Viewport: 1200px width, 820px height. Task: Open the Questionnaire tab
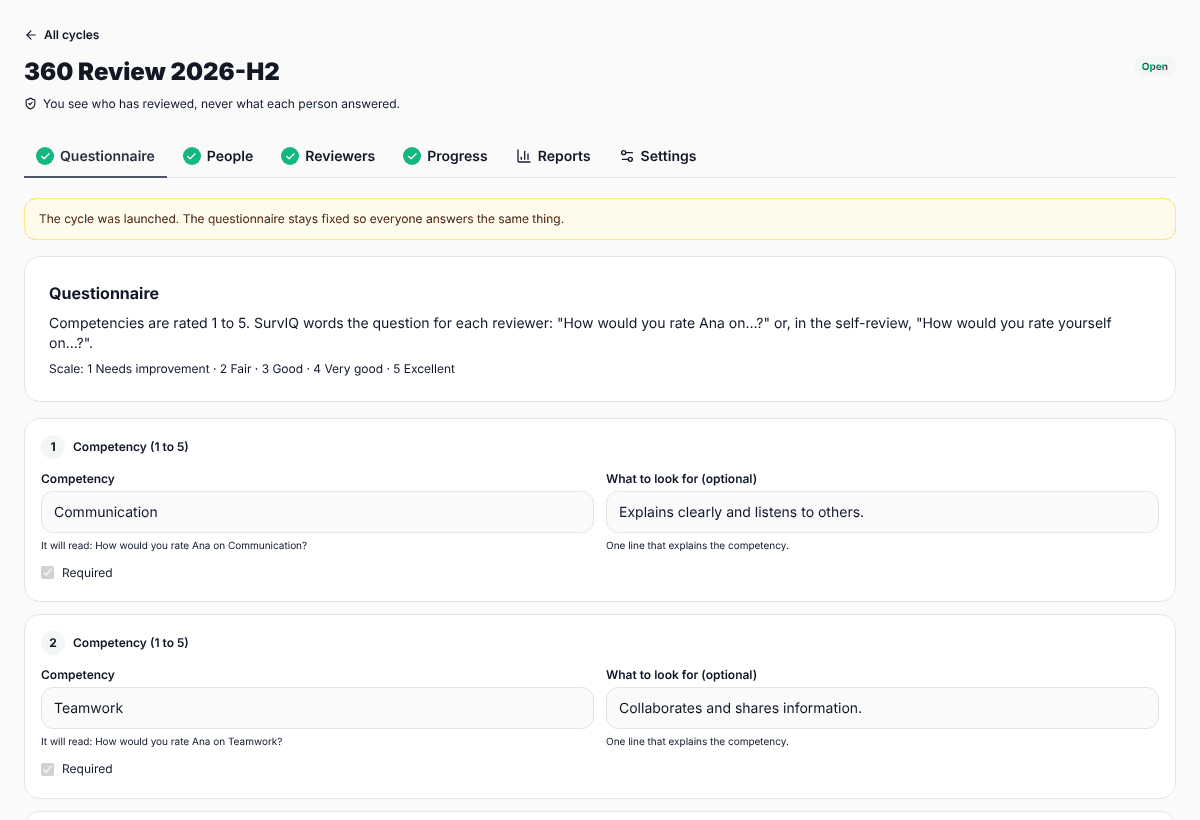click(x=96, y=156)
